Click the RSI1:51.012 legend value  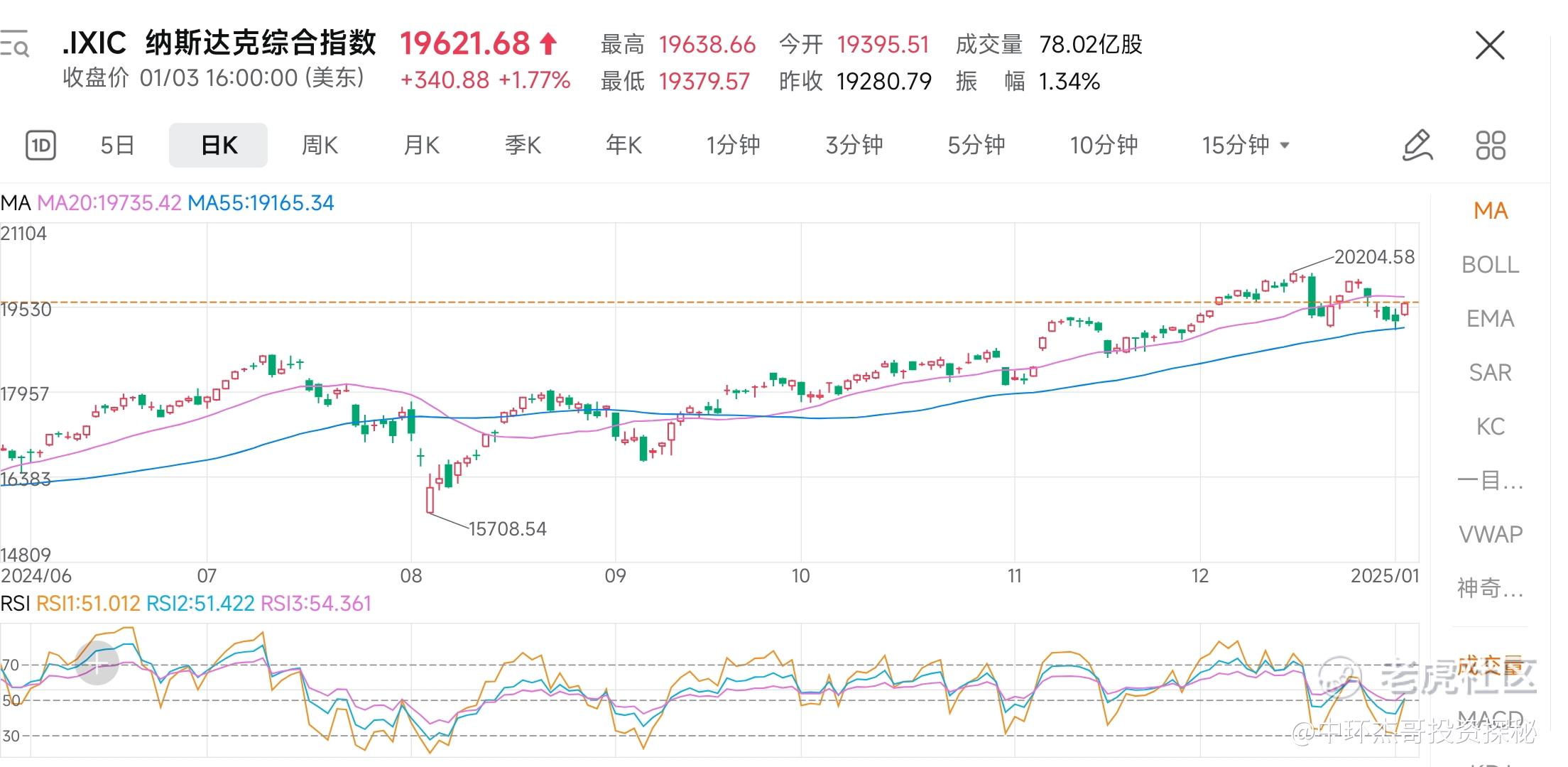click(88, 604)
